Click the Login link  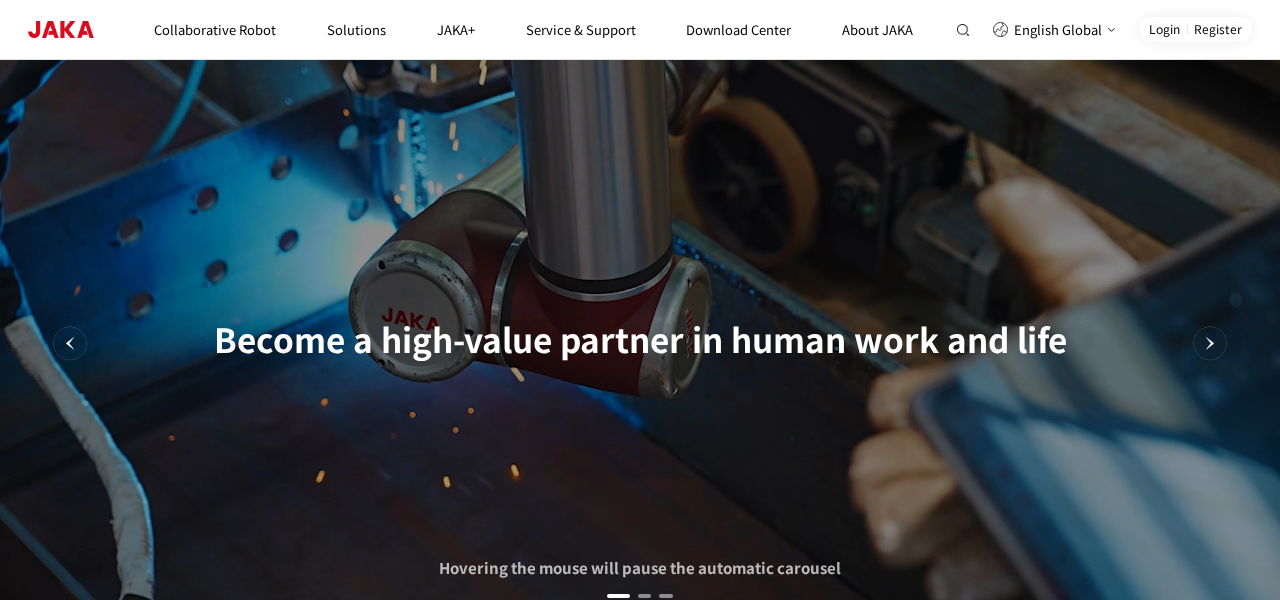pyautogui.click(x=1164, y=30)
